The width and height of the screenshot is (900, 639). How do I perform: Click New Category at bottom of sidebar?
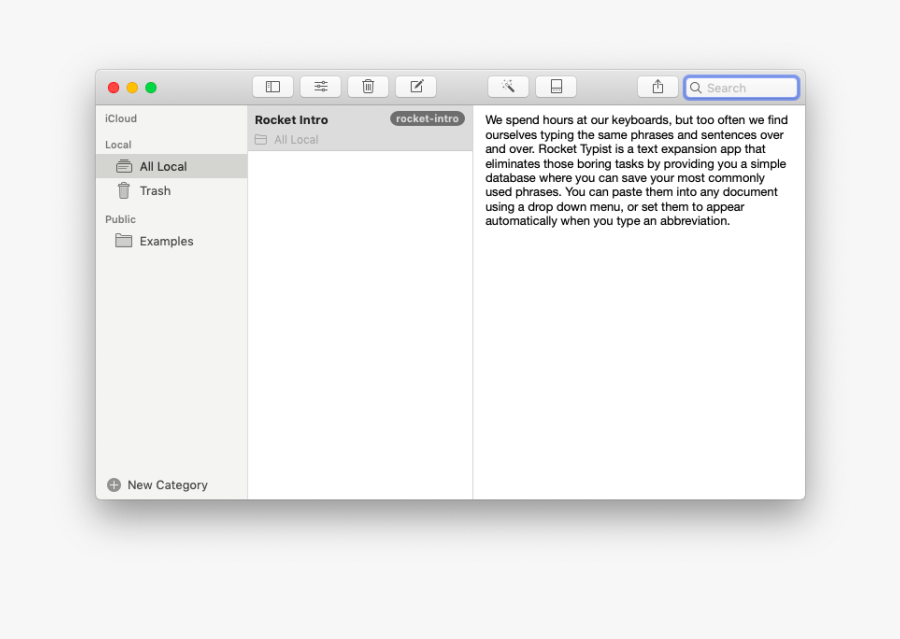[157, 485]
